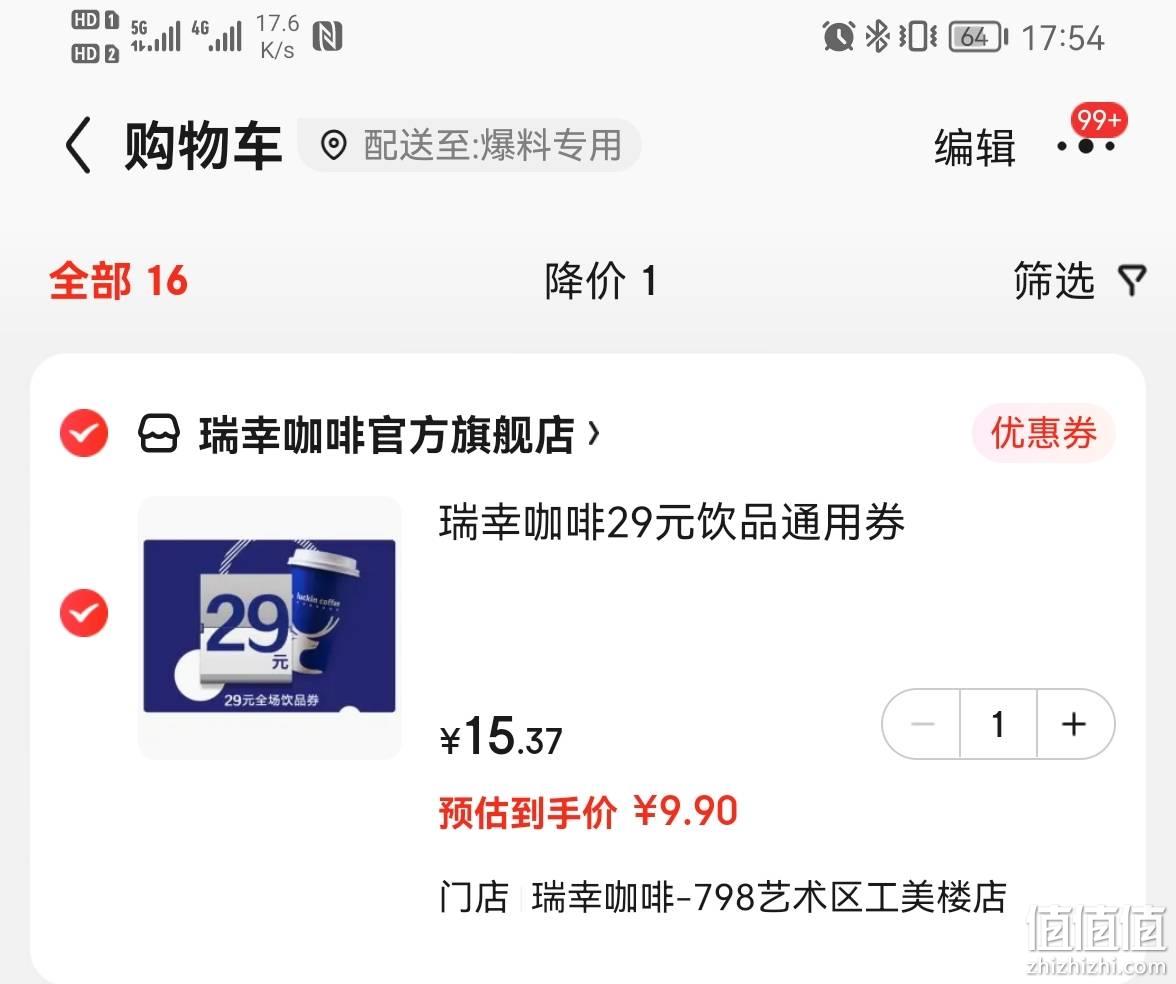The height and width of the screenshot is (984, 1176).
Task: Open the three-dot more menu with 99+ badge
Action: pyautogui.click(x=1086, y=146)
